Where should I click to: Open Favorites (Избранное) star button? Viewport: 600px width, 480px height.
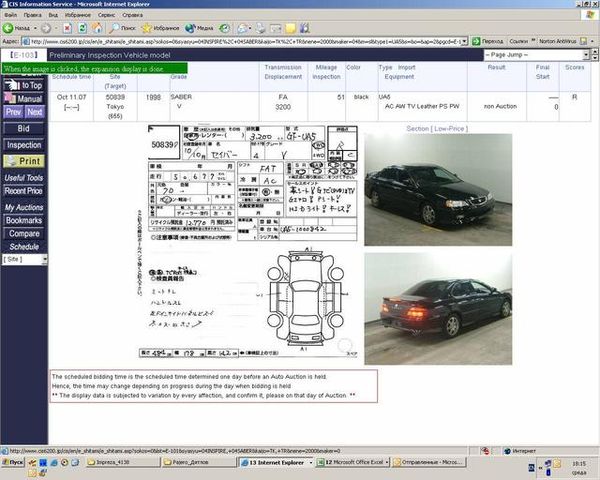(160, 28)
